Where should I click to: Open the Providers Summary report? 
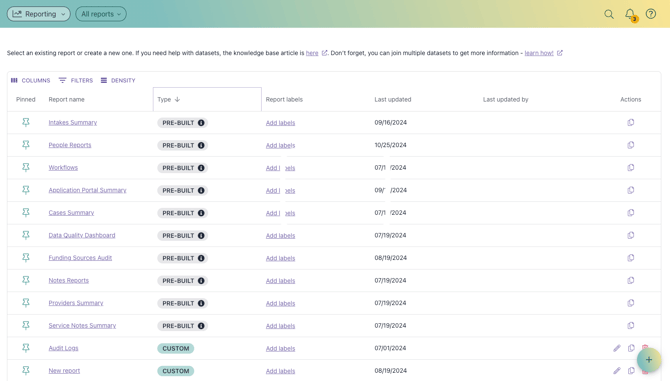point(76,303)
